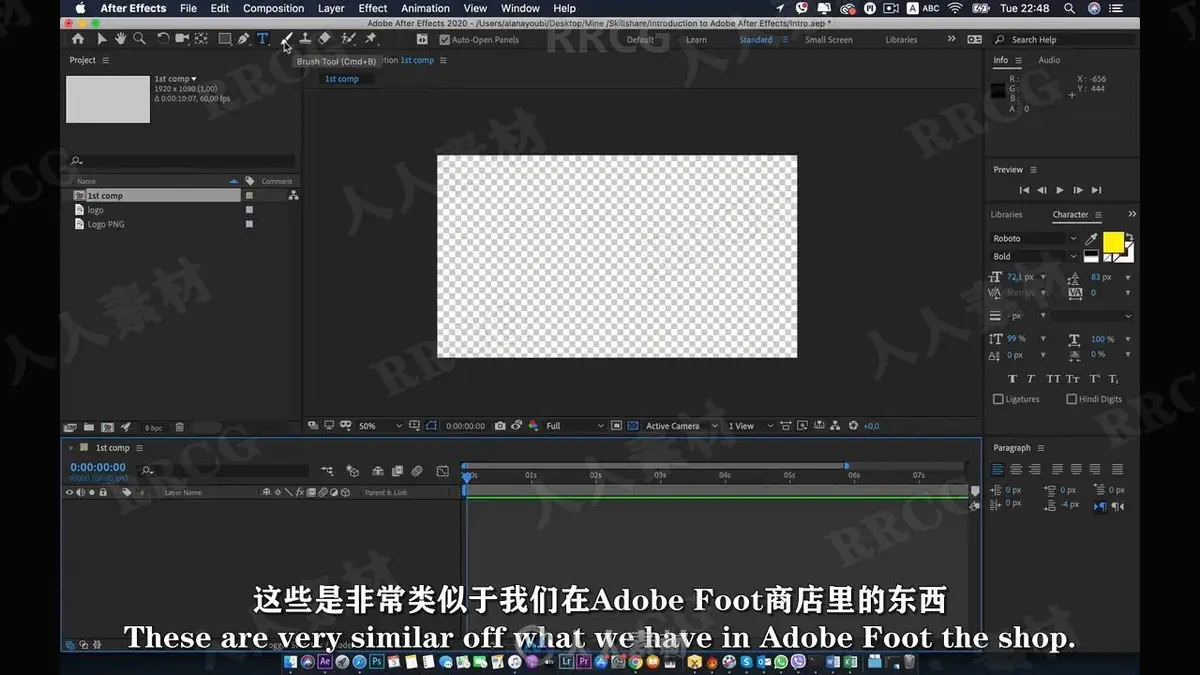Click the Region of Interest icon
The height and width of the screenshot is (675, 1200).
tap(617, 426)
